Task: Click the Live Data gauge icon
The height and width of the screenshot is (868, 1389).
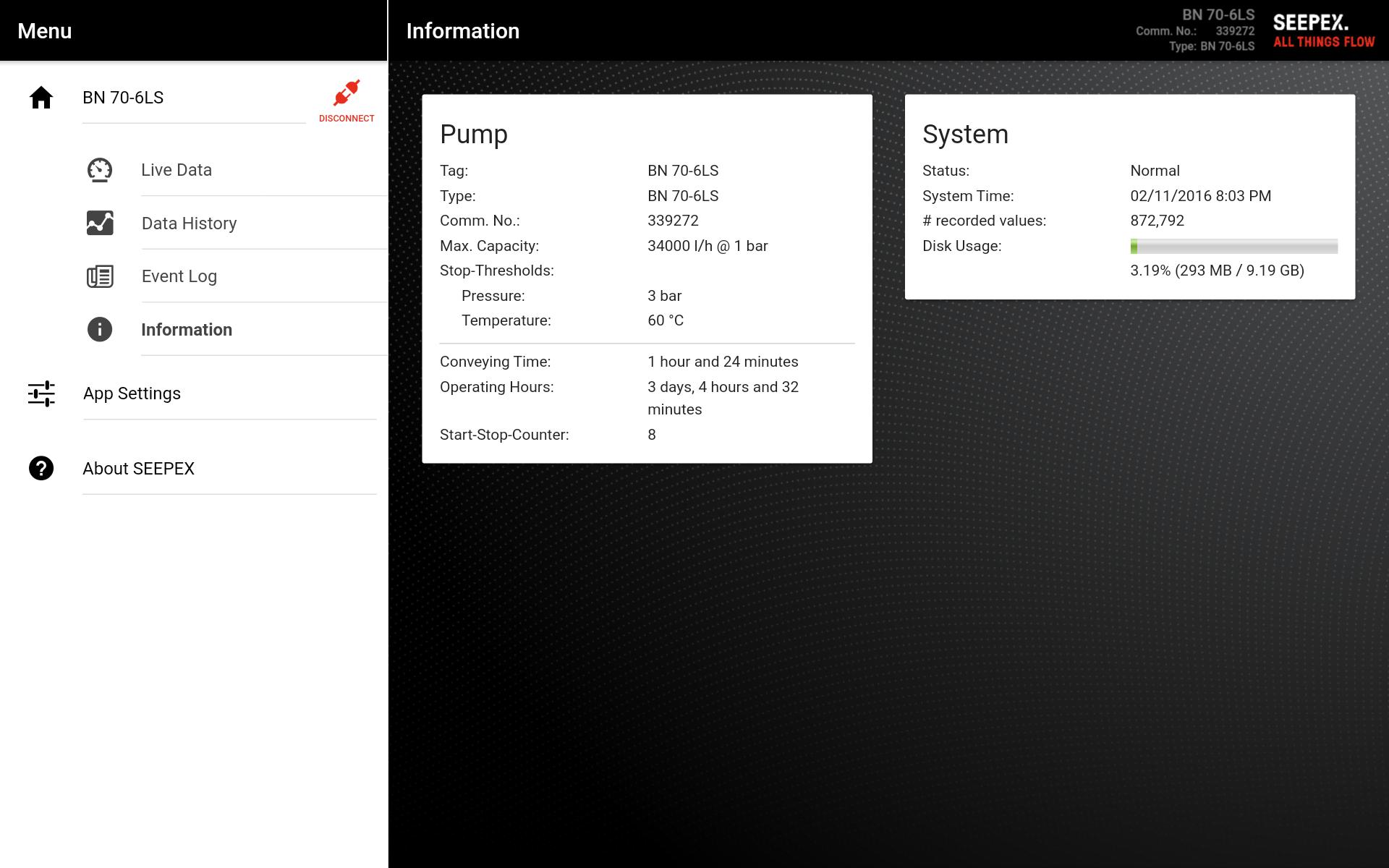Action: pos(100,170)
